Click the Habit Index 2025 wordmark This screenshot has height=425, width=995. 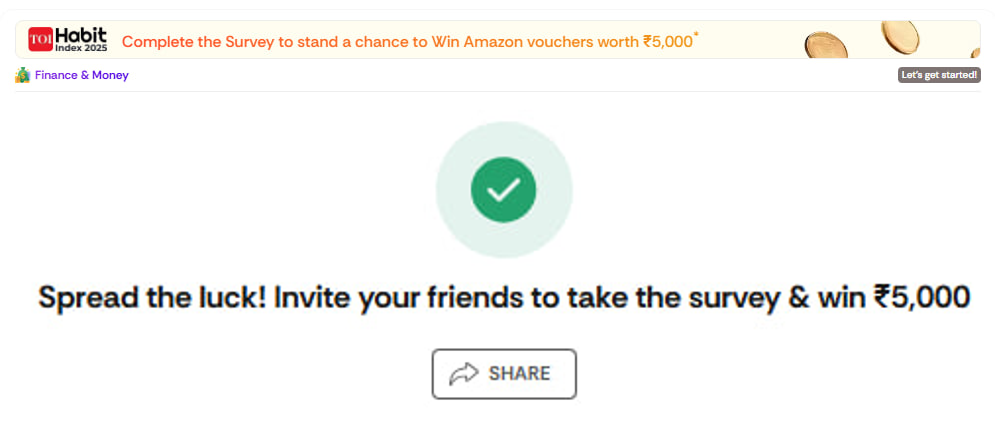click(x=81, y=40)
